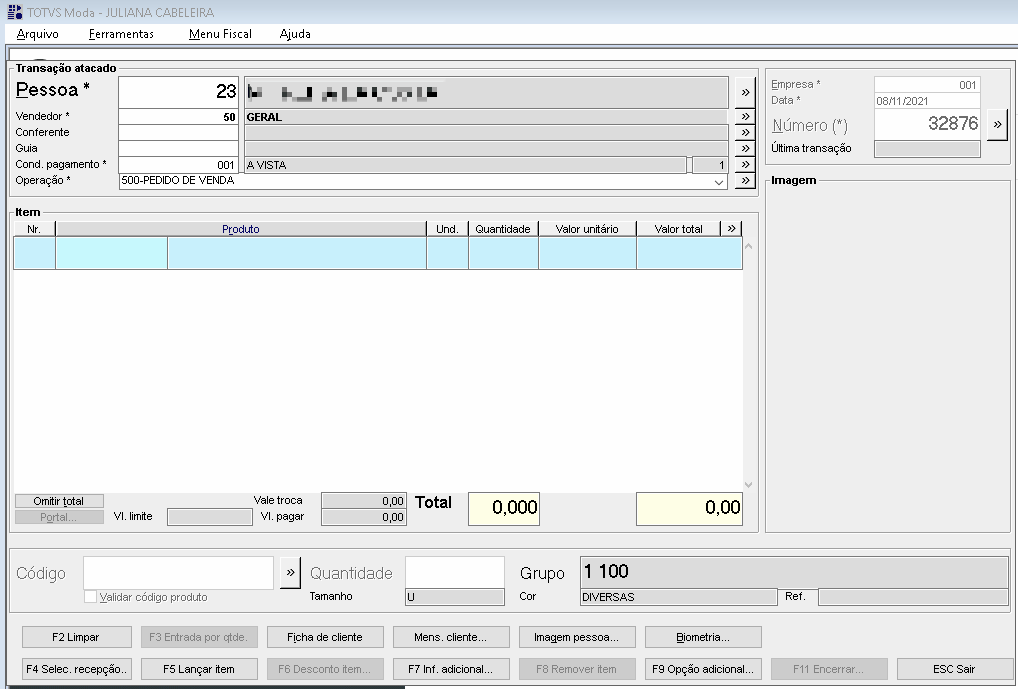Tick Validar código produto checkbox
Image resolution: width=1018 pixels, height=689 pixels.
[90, 596]
